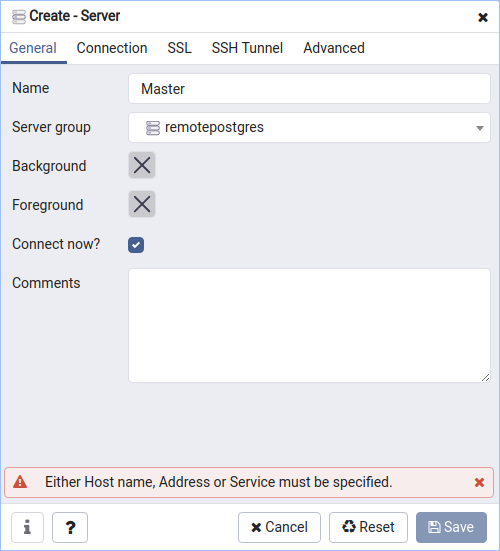Click the Comments resize handle
The width and height of the screenshot is (500, 551).
486,378
